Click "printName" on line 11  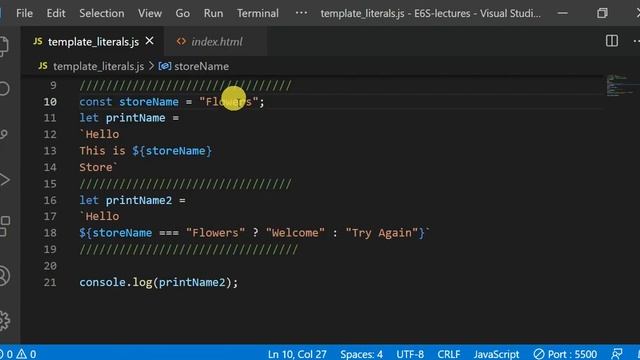pyautogui.click(x=136, y=118)
